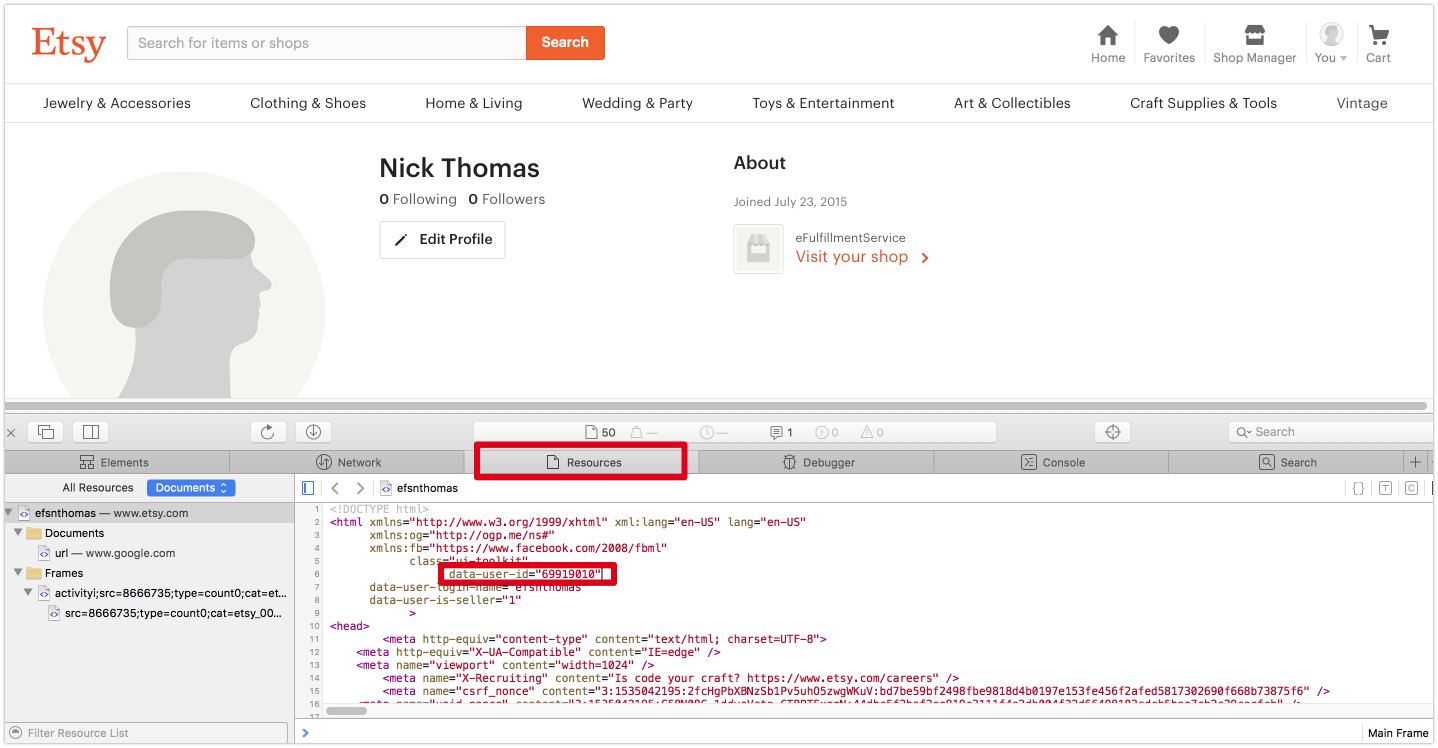Click the forward arrow in resource path bar
This screenshot has width=1438, height=748.
click(x=360, y=488)
